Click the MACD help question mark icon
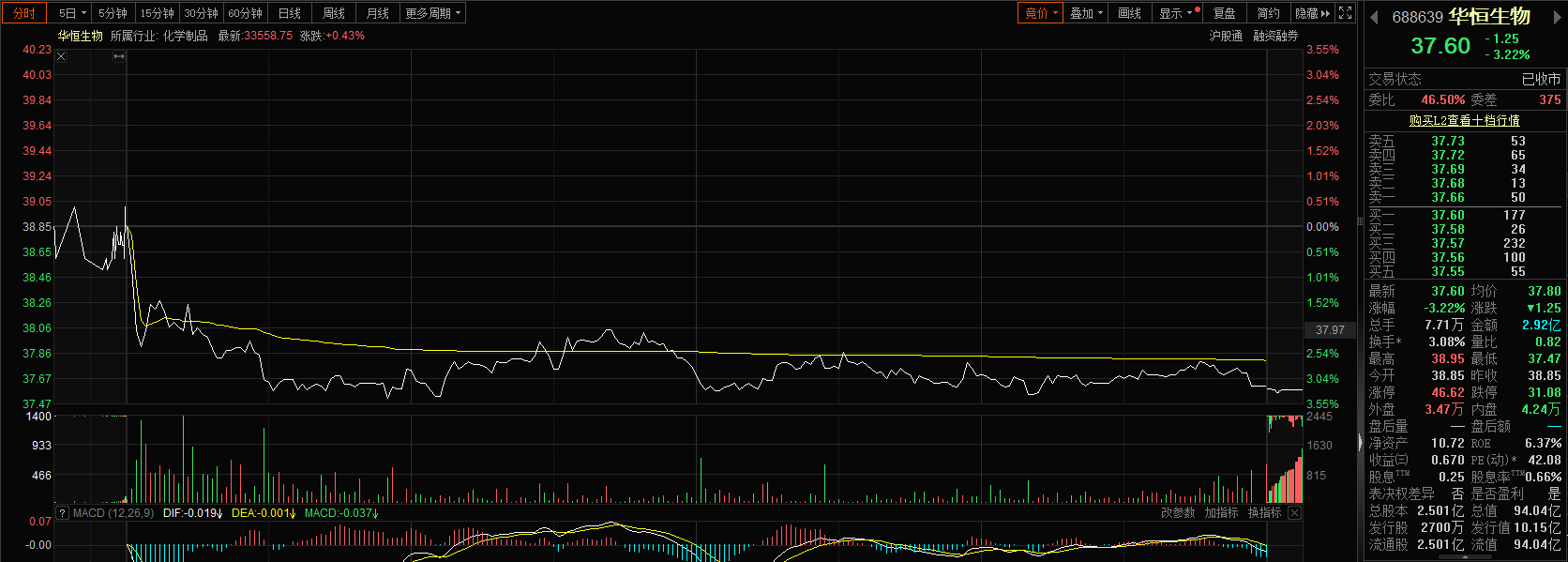Image resolution: width=1568 pixels, height=562 pixels. click(x=63, y=513)
